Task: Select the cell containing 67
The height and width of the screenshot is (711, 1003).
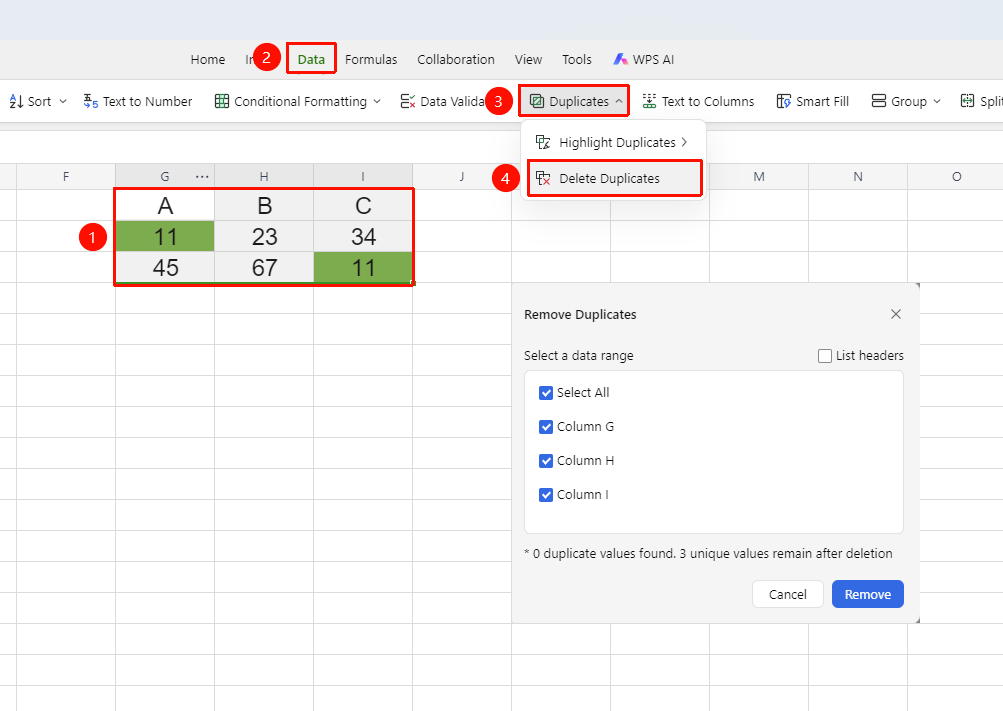Action: click(264, 267)
